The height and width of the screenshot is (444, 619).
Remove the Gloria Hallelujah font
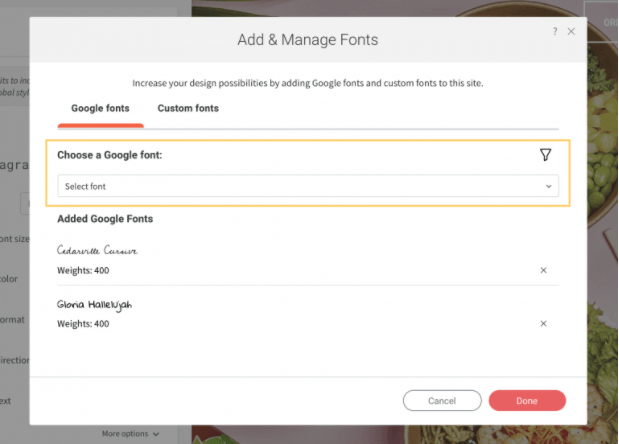(x=544, y=323)
